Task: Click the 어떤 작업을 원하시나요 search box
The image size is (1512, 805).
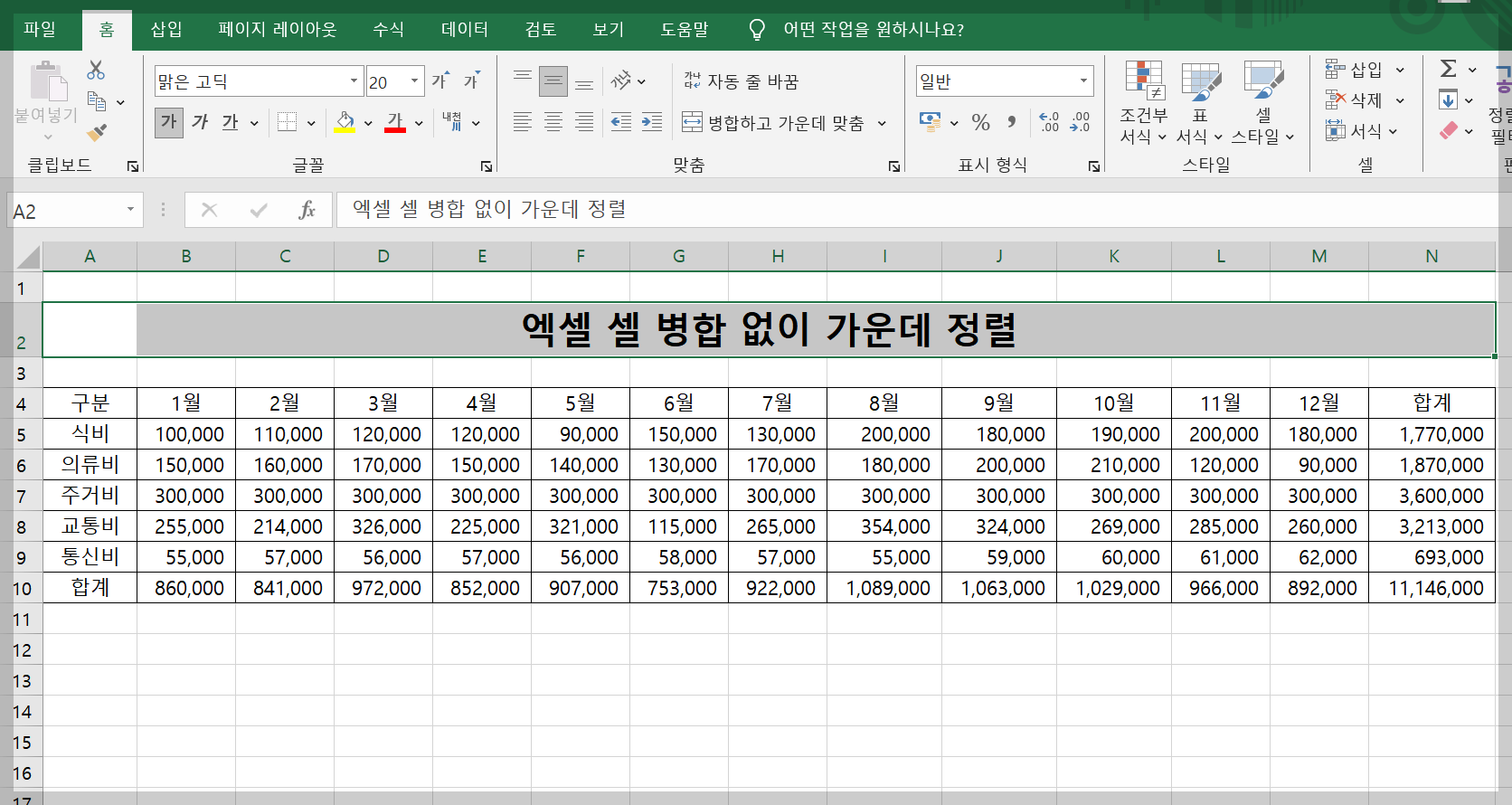Action: pos(873,30)
